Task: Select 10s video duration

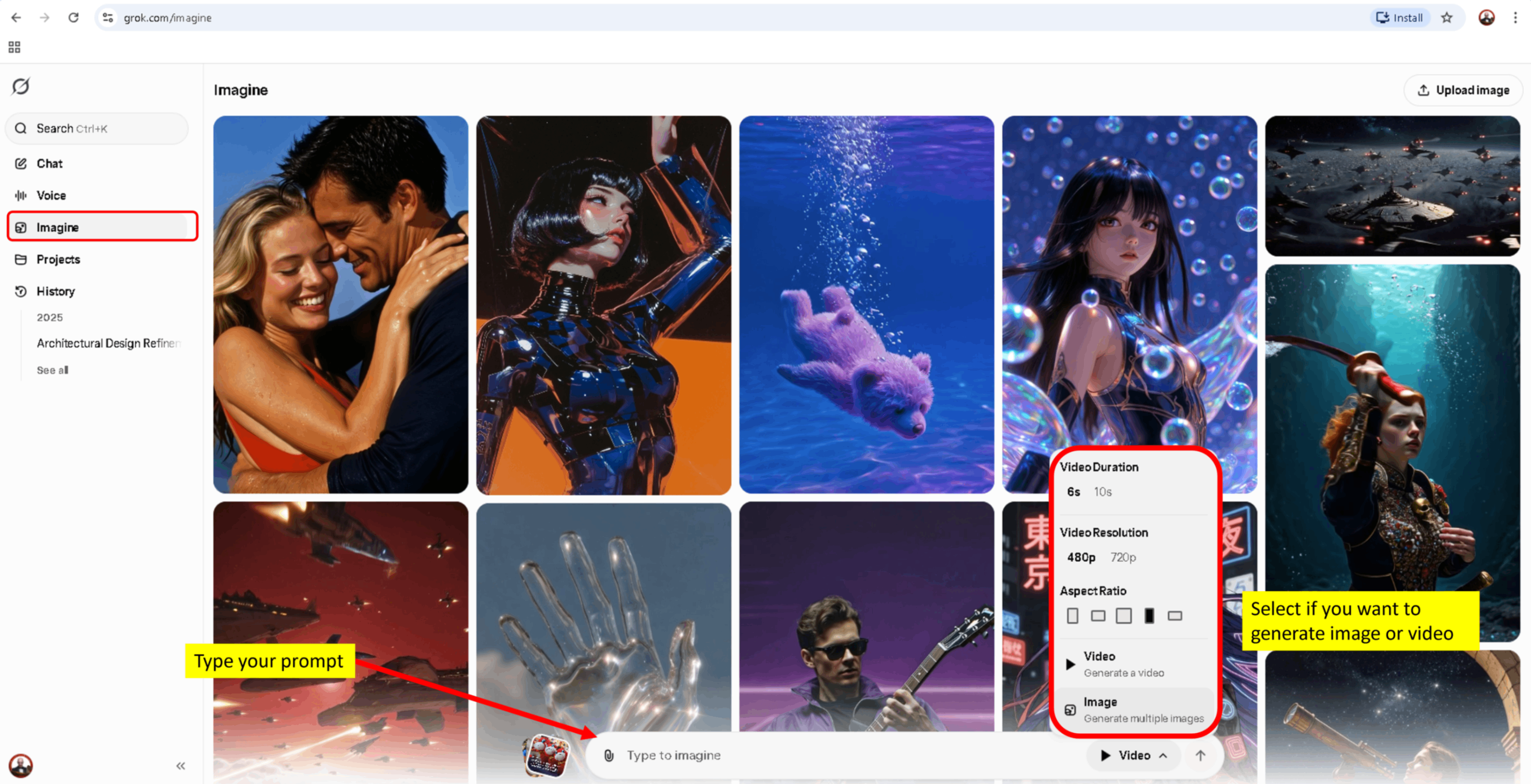Action: [x=1103, y=492]
